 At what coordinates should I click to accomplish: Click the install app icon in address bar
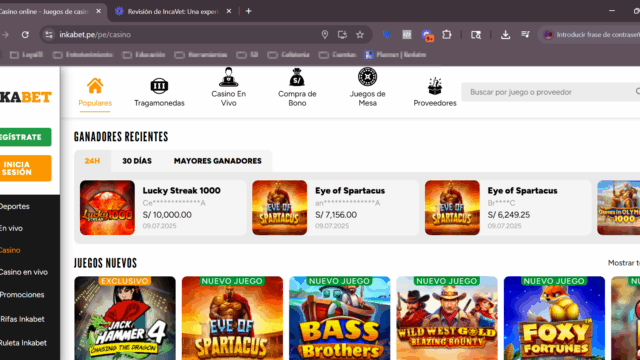coord(342,35)
